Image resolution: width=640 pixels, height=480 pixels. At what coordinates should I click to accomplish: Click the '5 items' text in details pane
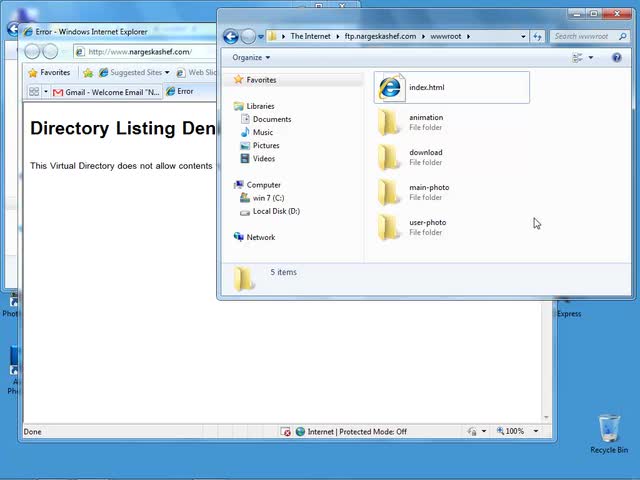tap(283, 272)
